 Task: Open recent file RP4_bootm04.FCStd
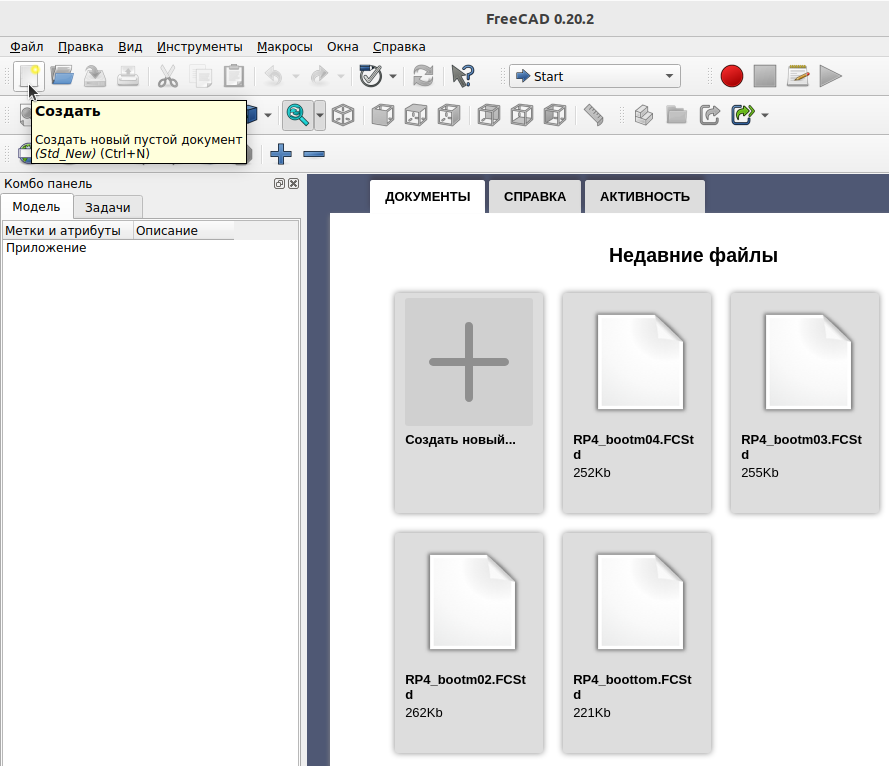pos(637,403)
